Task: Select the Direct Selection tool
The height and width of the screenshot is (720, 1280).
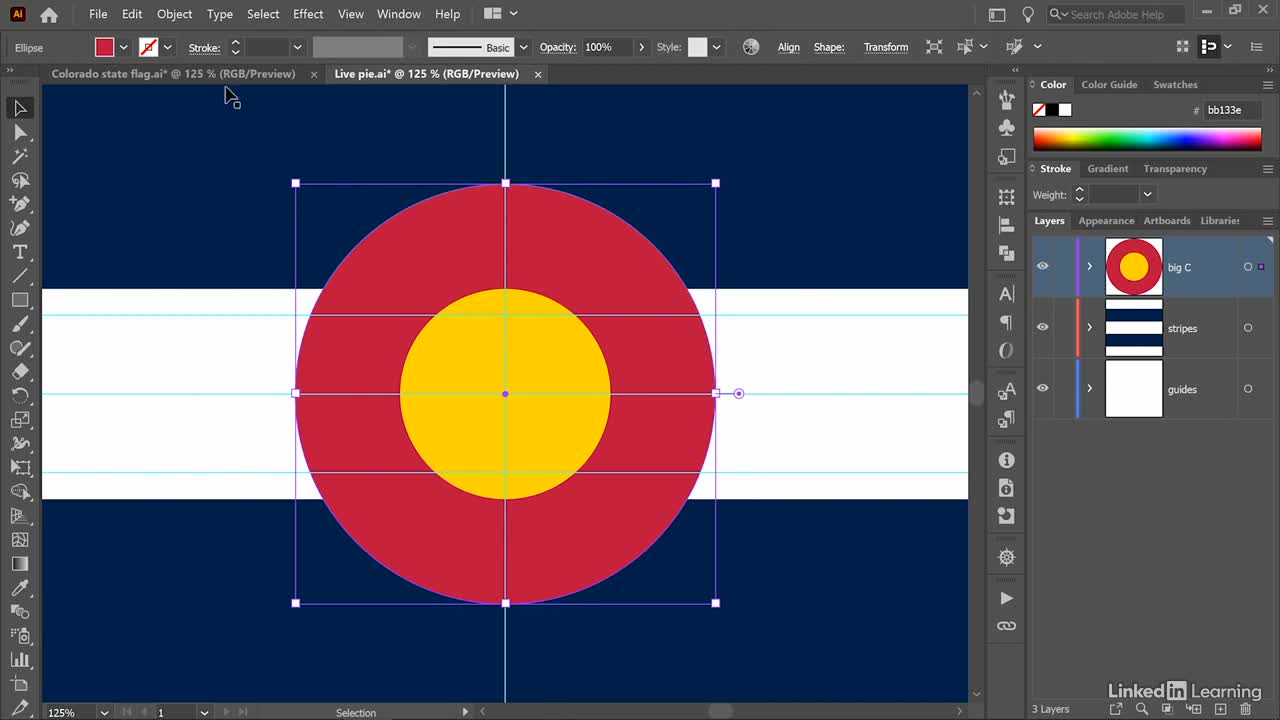Action: click(20, 132)
